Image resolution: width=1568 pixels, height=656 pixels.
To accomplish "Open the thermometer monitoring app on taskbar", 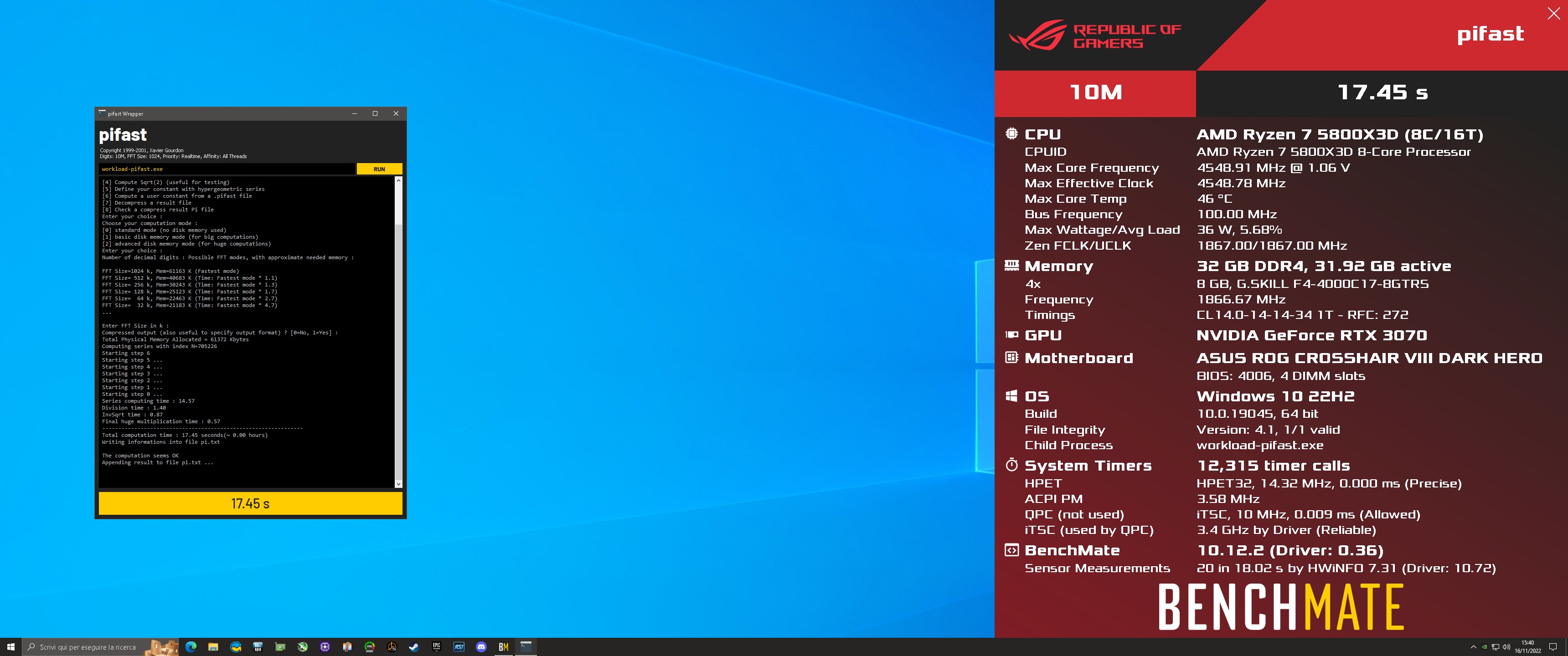I will (347, 647).
